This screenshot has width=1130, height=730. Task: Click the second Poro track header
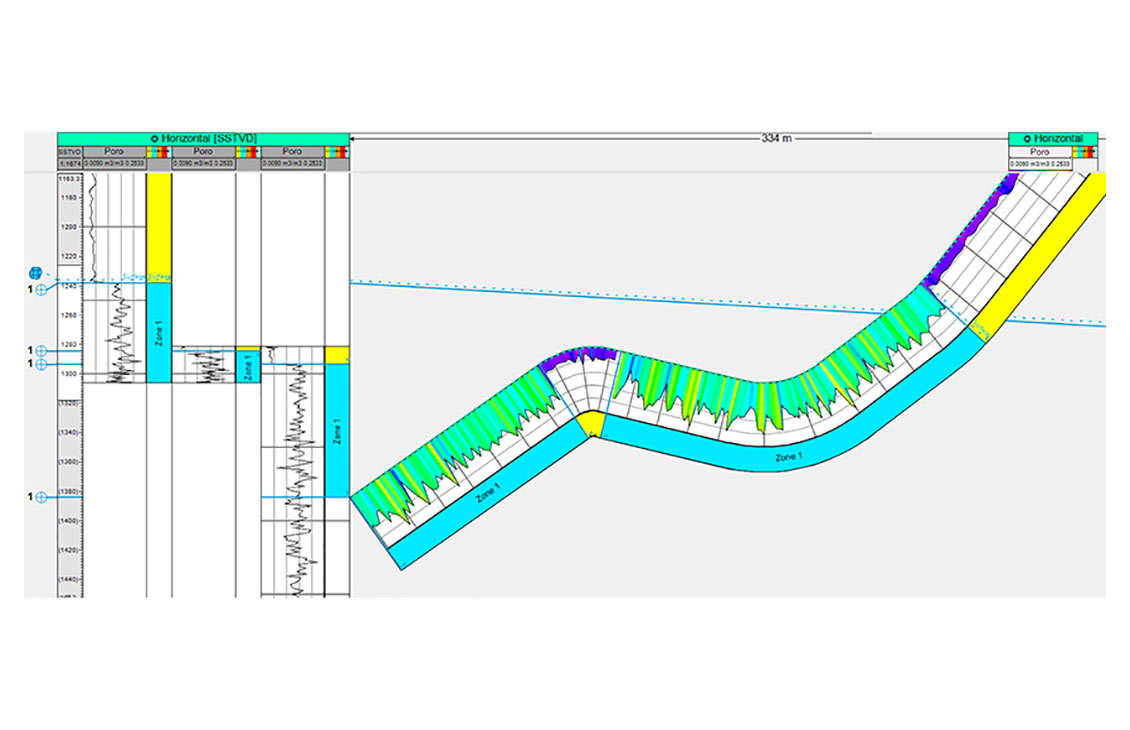(203, 151)
